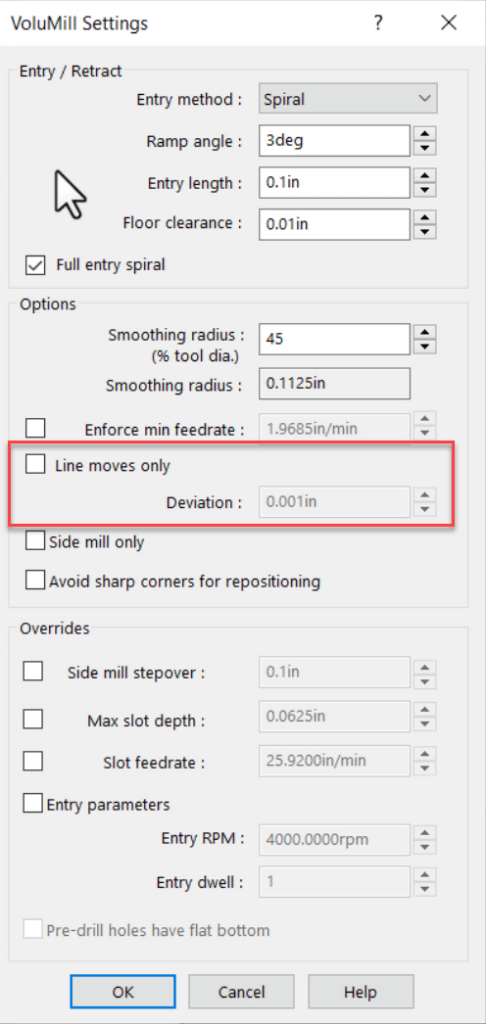Enable the Enforce min feedrate checkbox

point(35,429)
